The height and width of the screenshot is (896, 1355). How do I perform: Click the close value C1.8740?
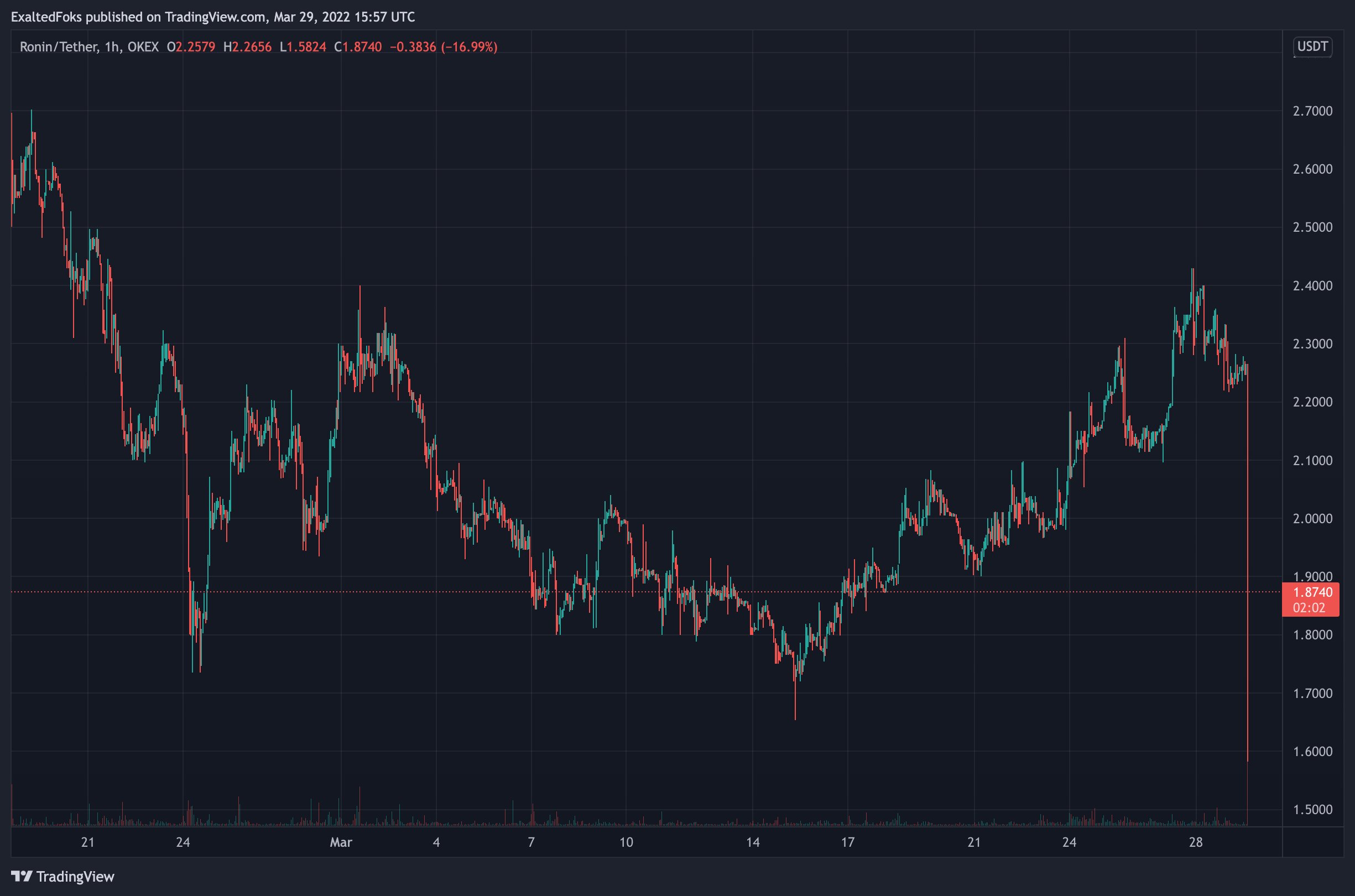pos(358,47)
